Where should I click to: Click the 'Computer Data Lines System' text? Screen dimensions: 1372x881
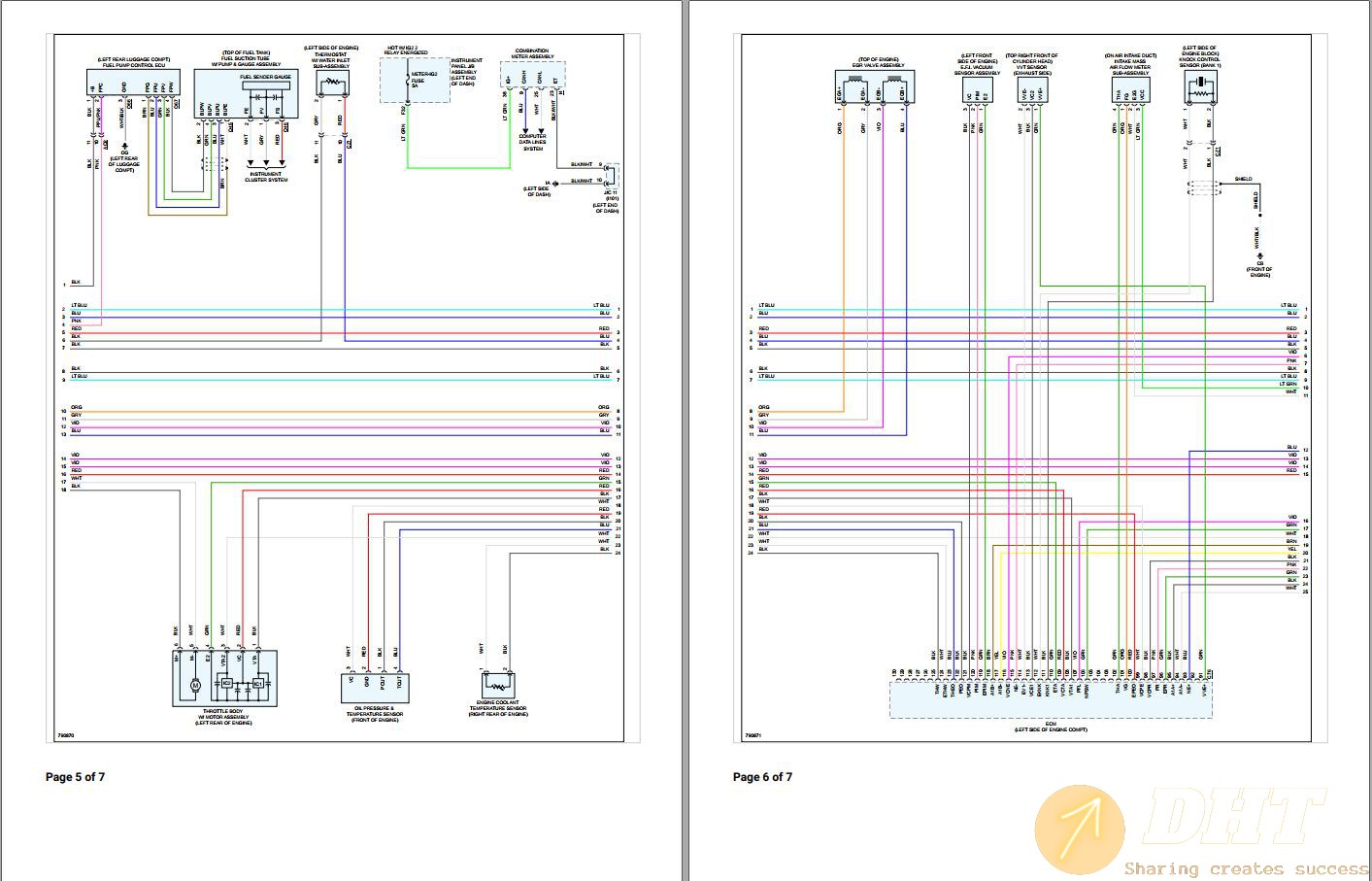(533, 142)
